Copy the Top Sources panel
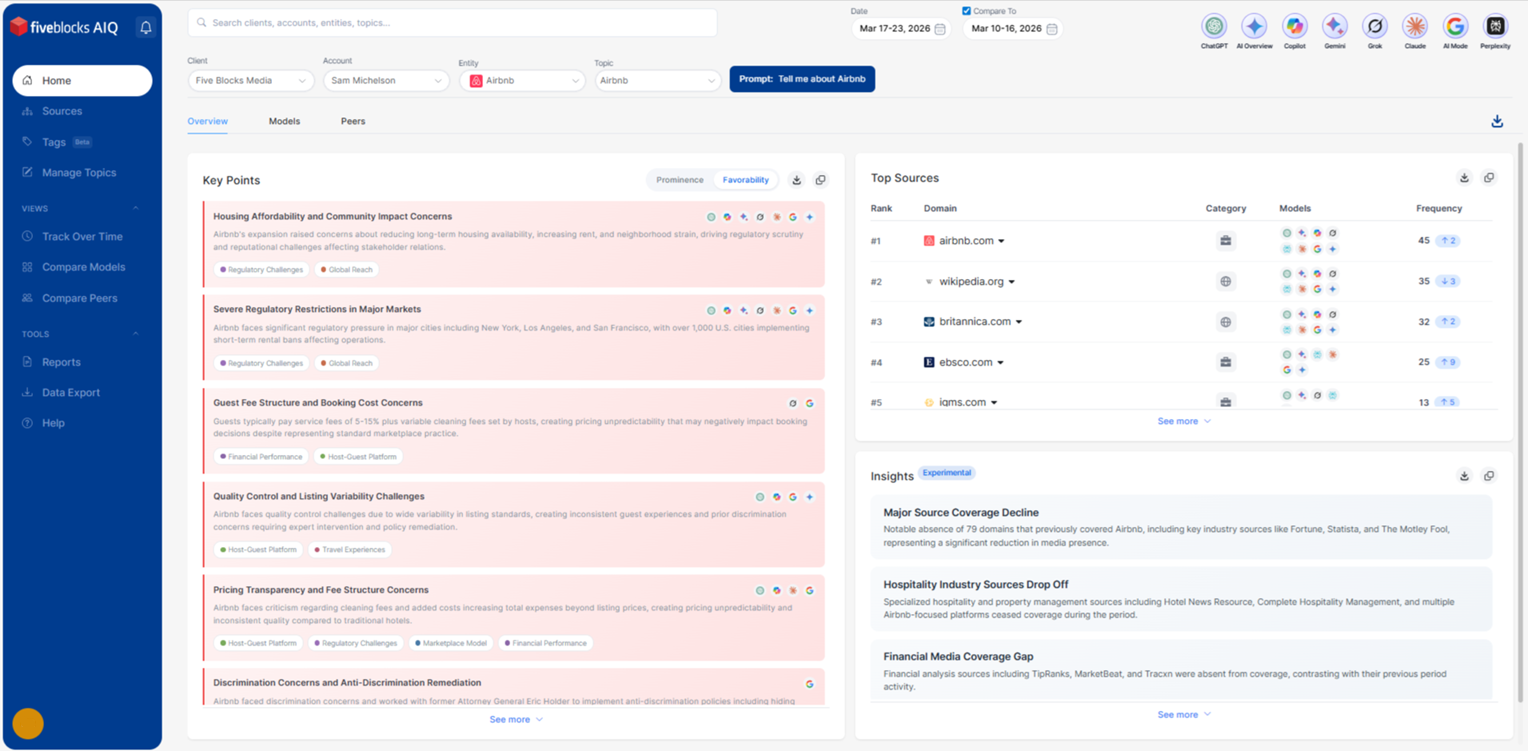 point(1488,178)
